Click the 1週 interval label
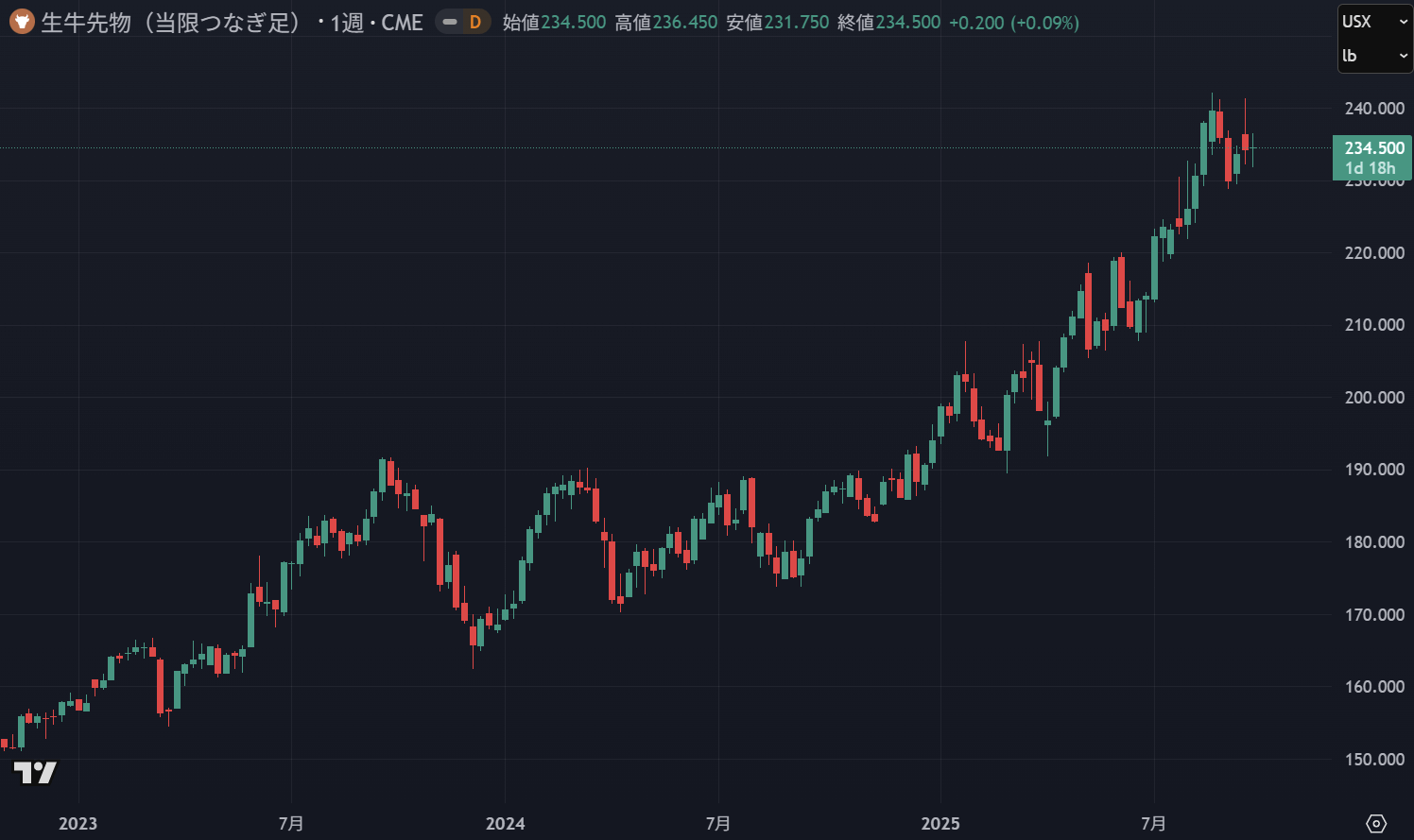1414x840 pixels. pyautogui.click(x=347, y=22)
